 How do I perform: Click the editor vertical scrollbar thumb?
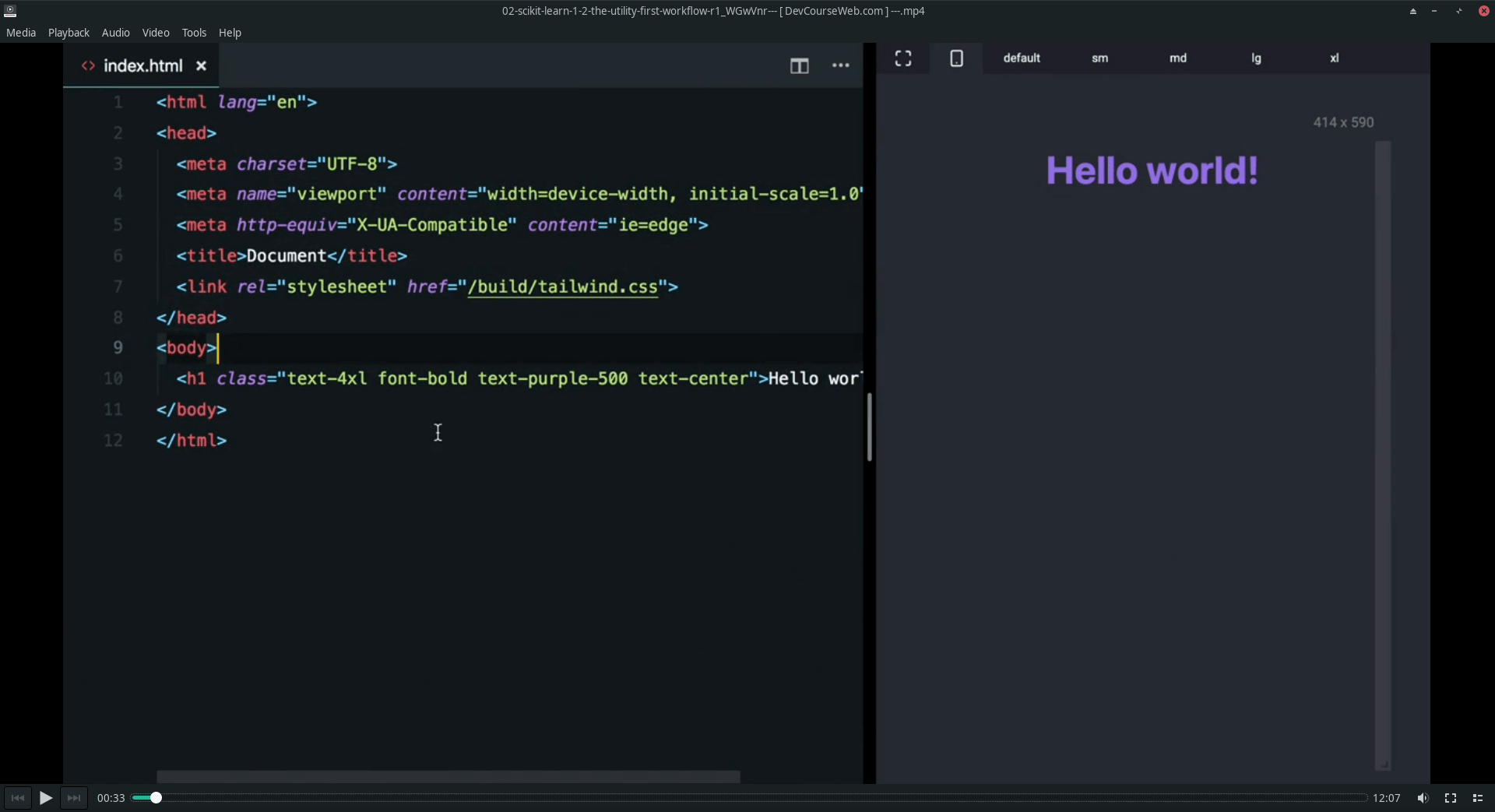pyautogui.click(x=869, y=427)
